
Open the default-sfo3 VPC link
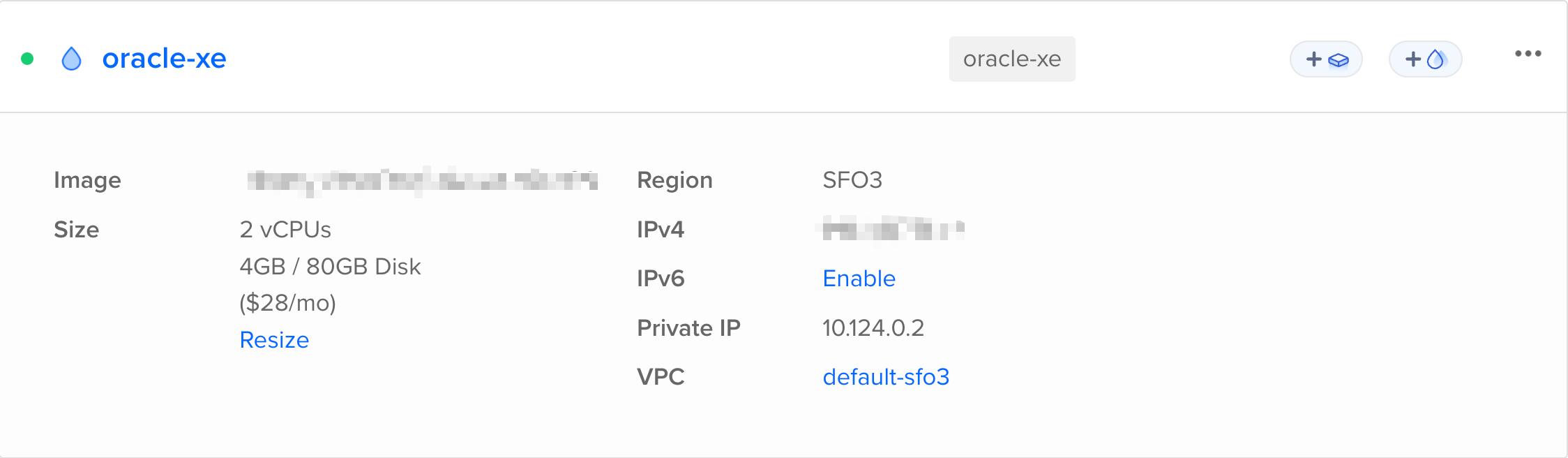pos(886,377)
